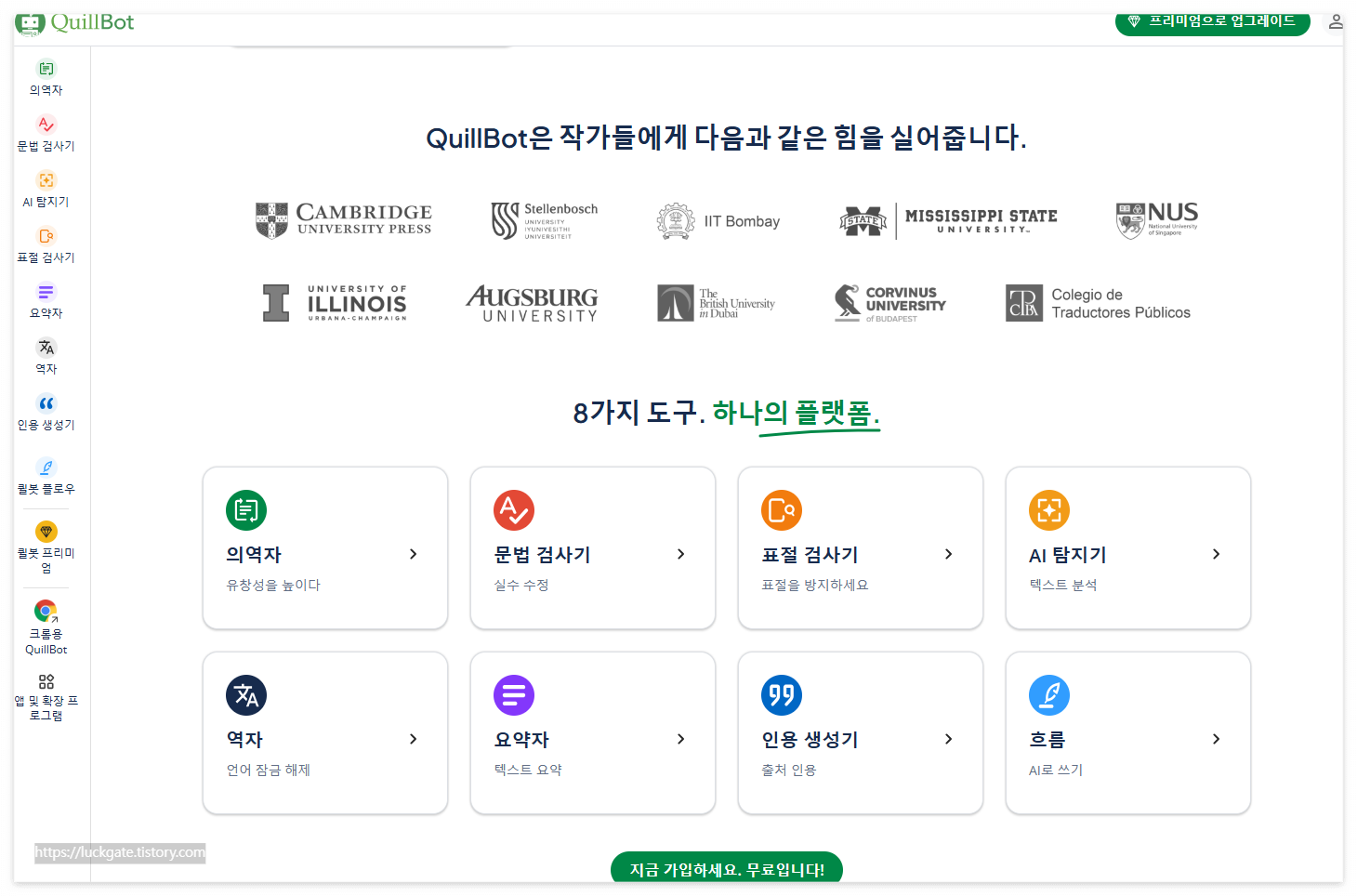Expand the 역자 card arrow
Viewport: 1357px width, 896px height.
(x=414, y=739)
